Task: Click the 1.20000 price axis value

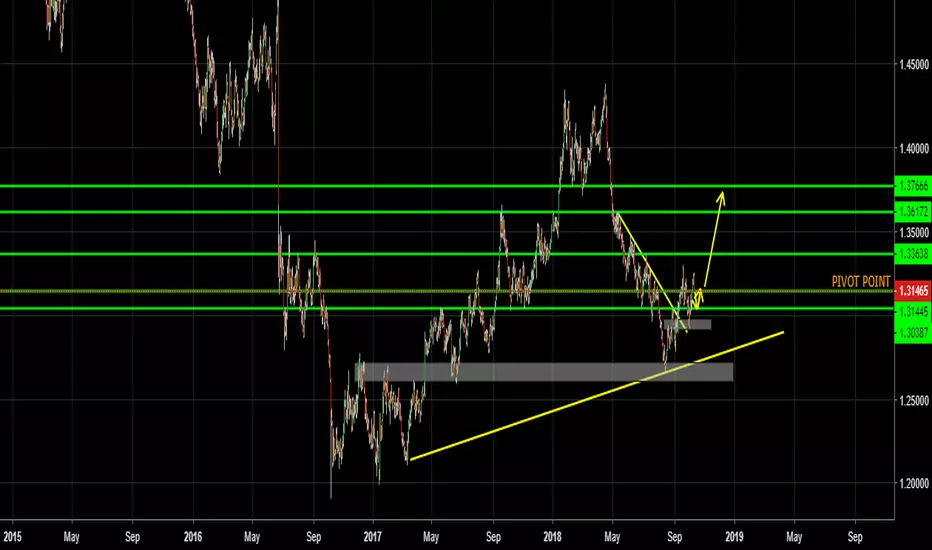Action: click(914, 484)
